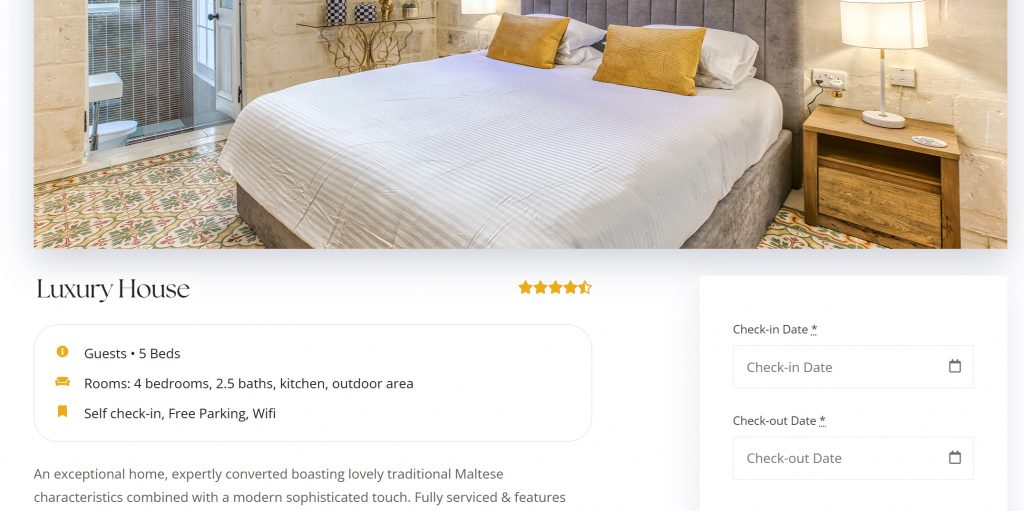Click the third star of the rating
This screenshot has height=511, width=1024.
tap(555, 288)
